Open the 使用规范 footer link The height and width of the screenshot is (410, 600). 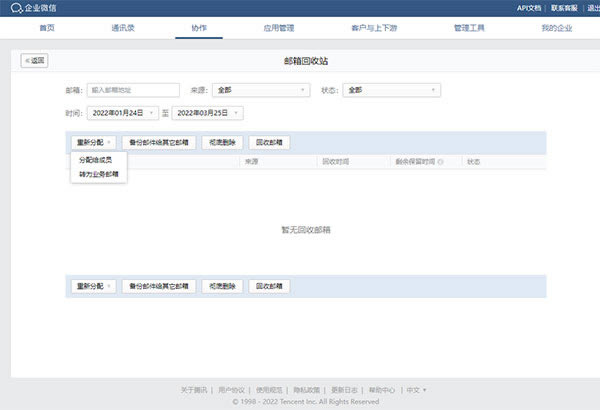269,390
